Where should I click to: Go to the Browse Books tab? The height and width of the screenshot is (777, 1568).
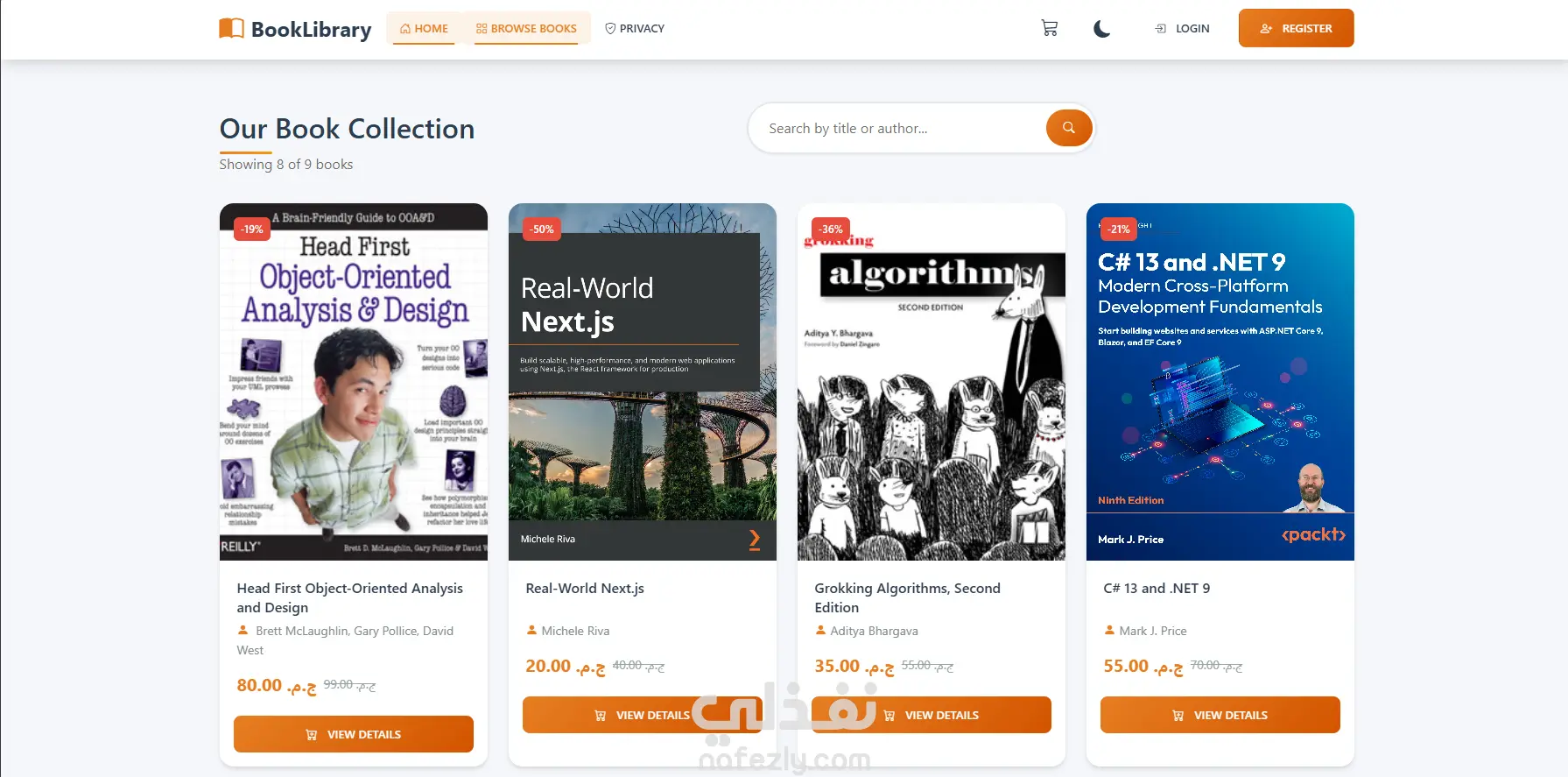(x=526, y=29)
